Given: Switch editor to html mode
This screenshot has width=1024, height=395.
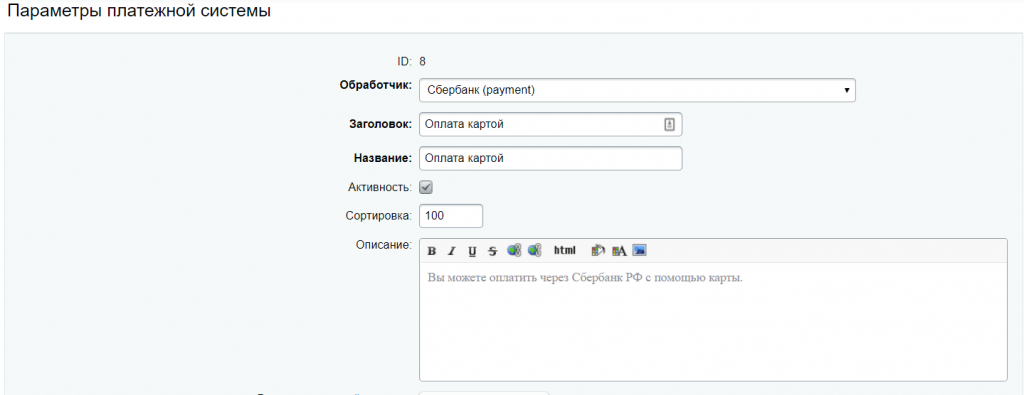Looking at the screenshot, I should point(565,250).
